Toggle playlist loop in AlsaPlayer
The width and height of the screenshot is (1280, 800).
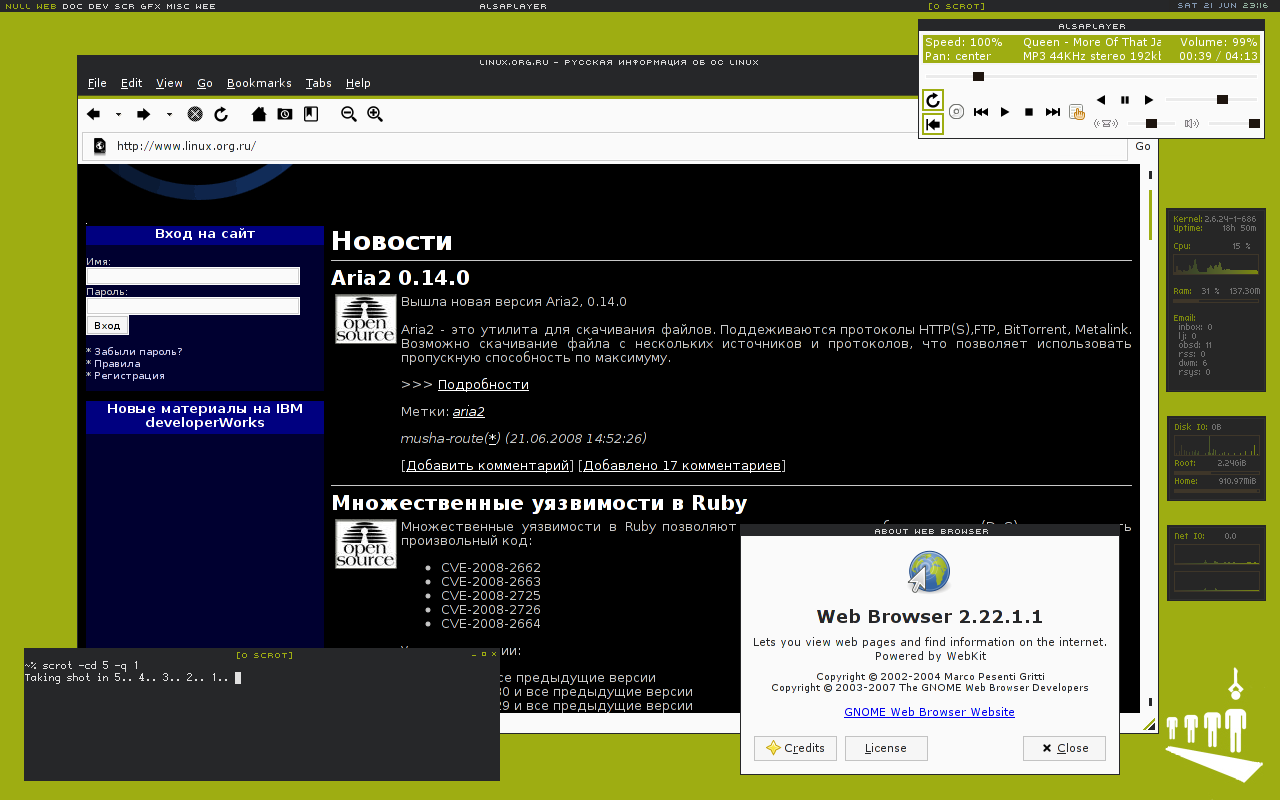(933, 124)
